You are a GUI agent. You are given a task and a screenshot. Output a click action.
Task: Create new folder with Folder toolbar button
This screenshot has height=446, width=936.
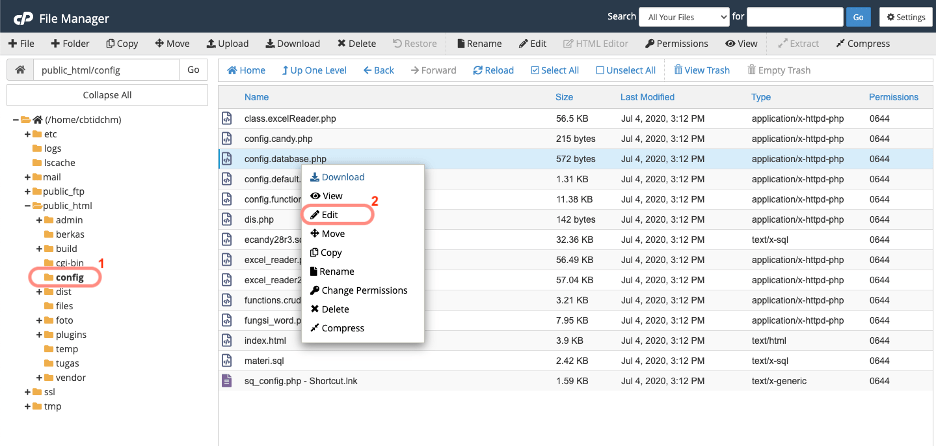pyautogui.click(x=70, y=44)
